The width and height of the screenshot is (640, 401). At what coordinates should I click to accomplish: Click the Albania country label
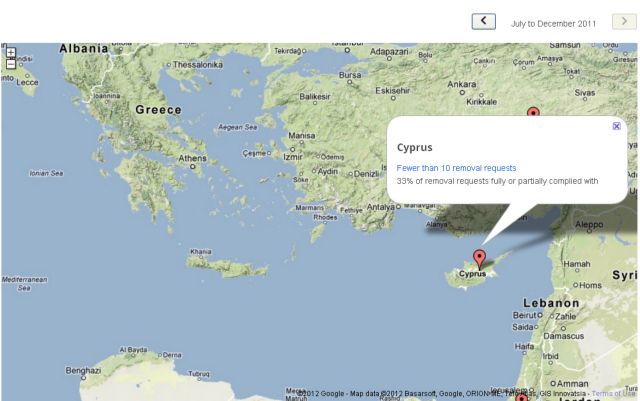(84, 49)
